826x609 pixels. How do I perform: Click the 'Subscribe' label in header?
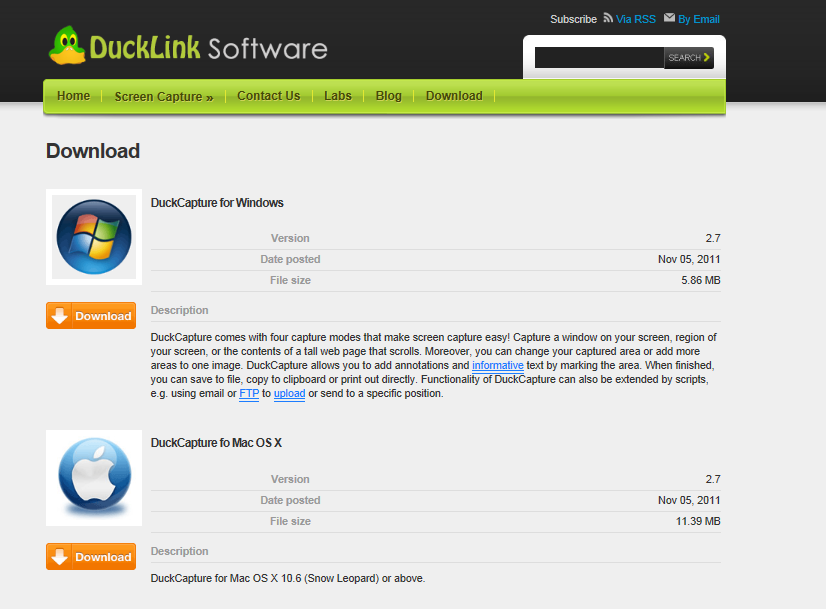click(573, 19)
